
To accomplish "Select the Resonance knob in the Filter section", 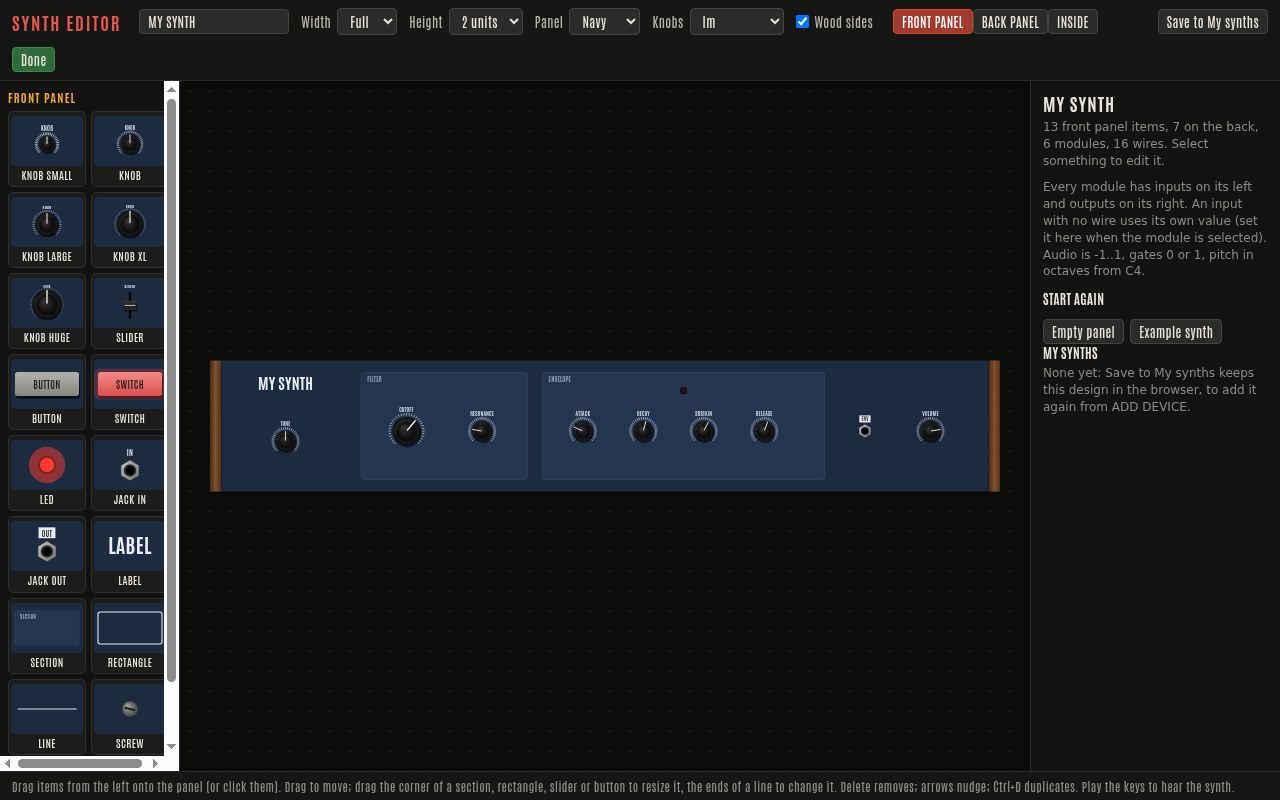I will 481,430.
